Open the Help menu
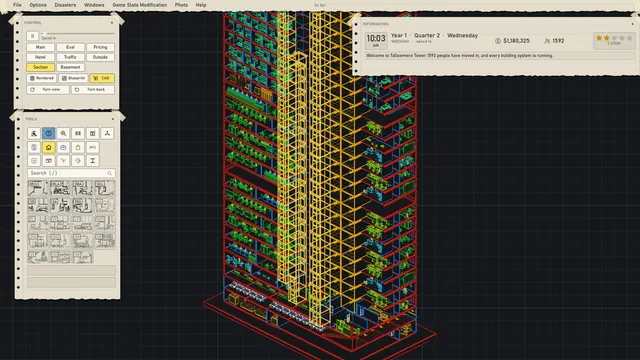Screen dimensions: 640x360 (201, 5)
